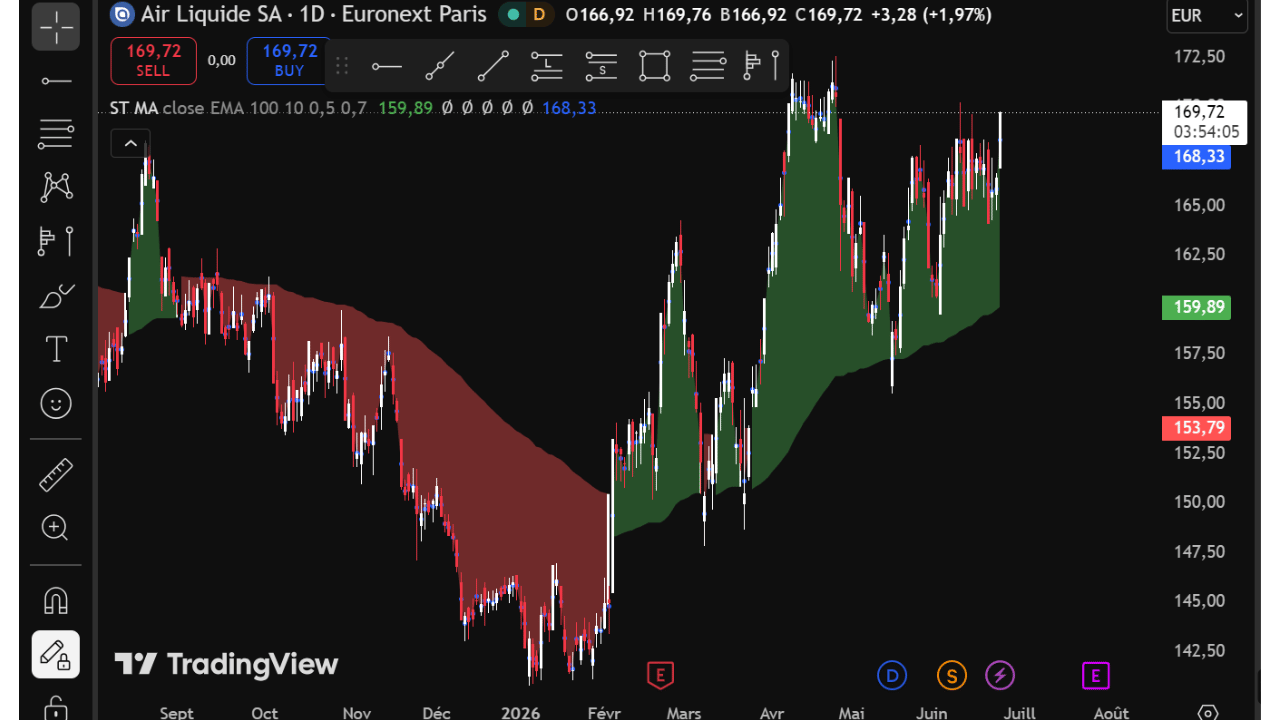Image resolution: width=1280 pixels, height=720 pixels.
Task: Click the orange S split marker
Action: 951,676
